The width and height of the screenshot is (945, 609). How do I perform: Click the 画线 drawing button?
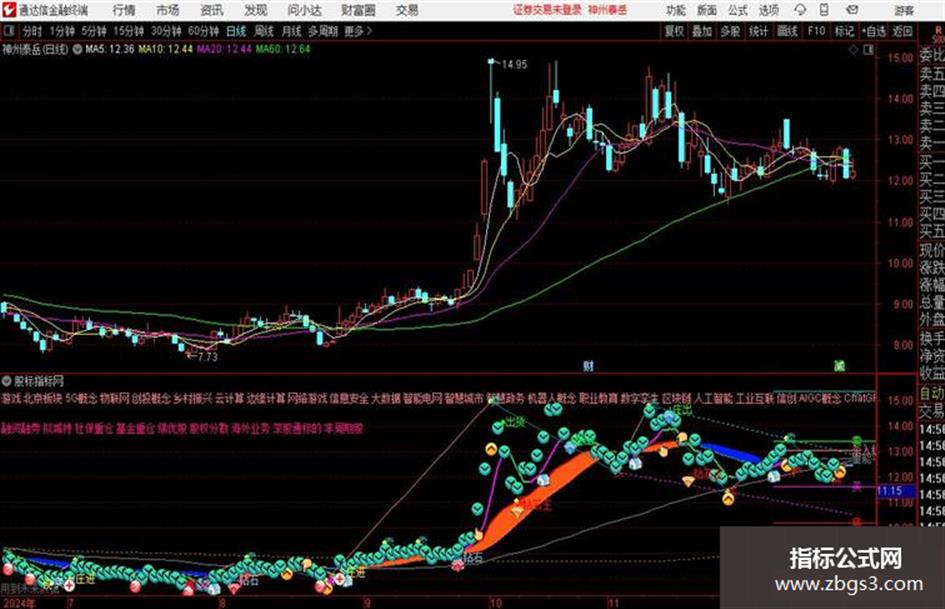point(787,31)
